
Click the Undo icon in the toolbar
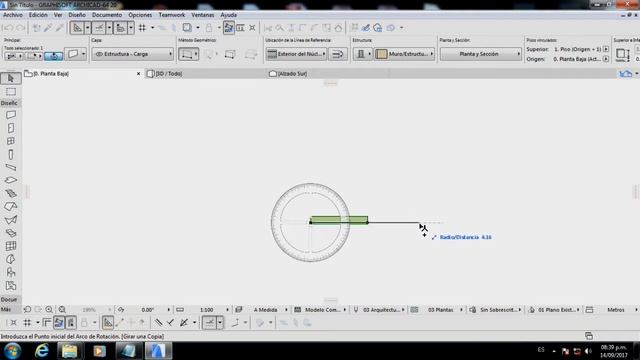(x=8, y=28)
